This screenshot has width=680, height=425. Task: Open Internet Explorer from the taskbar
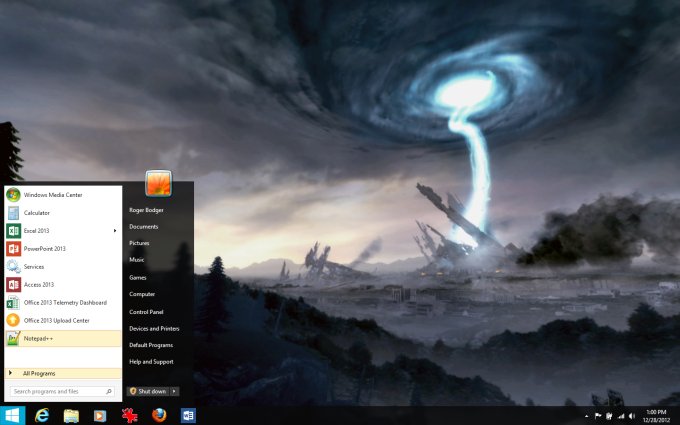tap(42, 415)
